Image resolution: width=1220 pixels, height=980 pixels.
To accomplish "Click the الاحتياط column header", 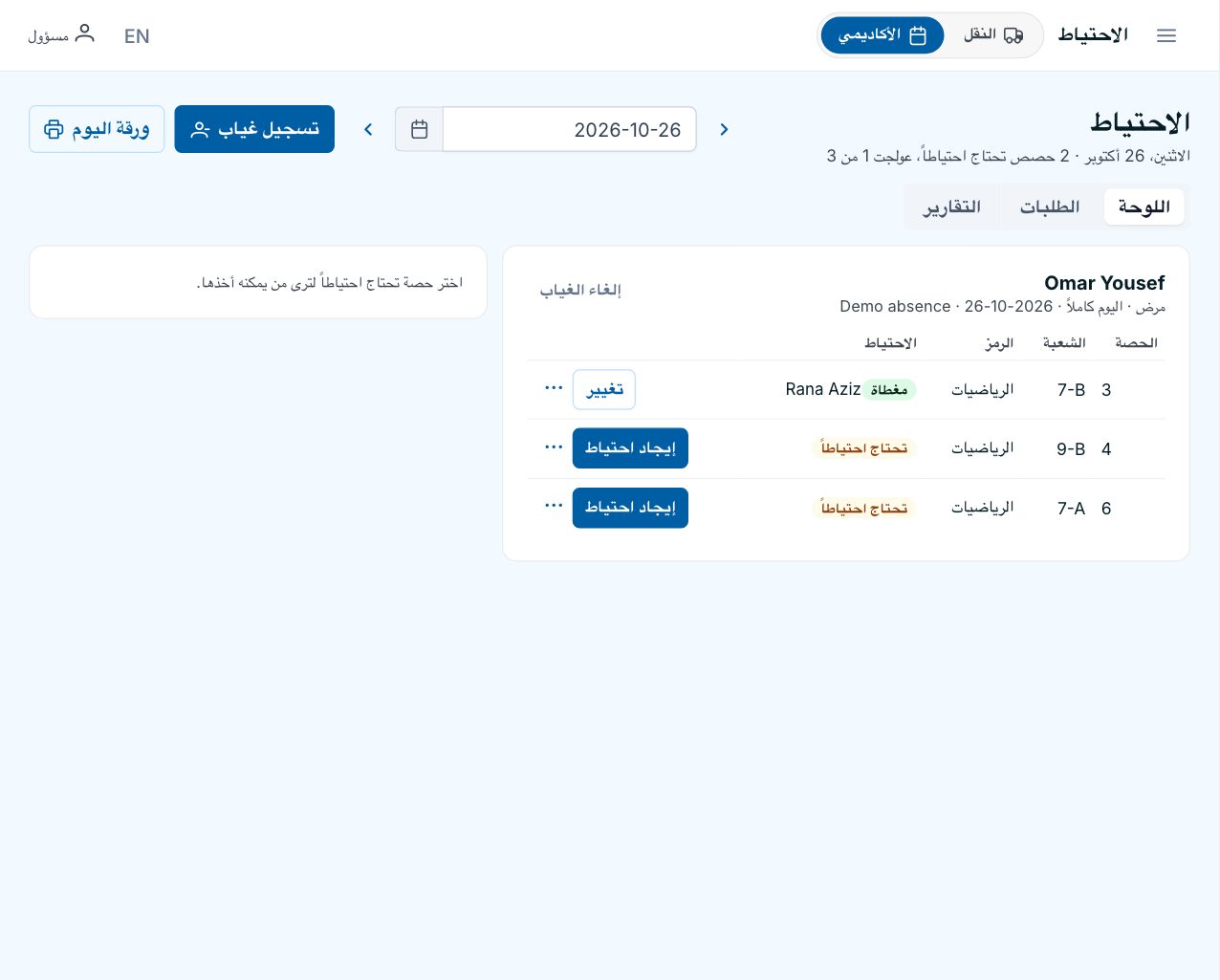I will [x=890, y=343].
